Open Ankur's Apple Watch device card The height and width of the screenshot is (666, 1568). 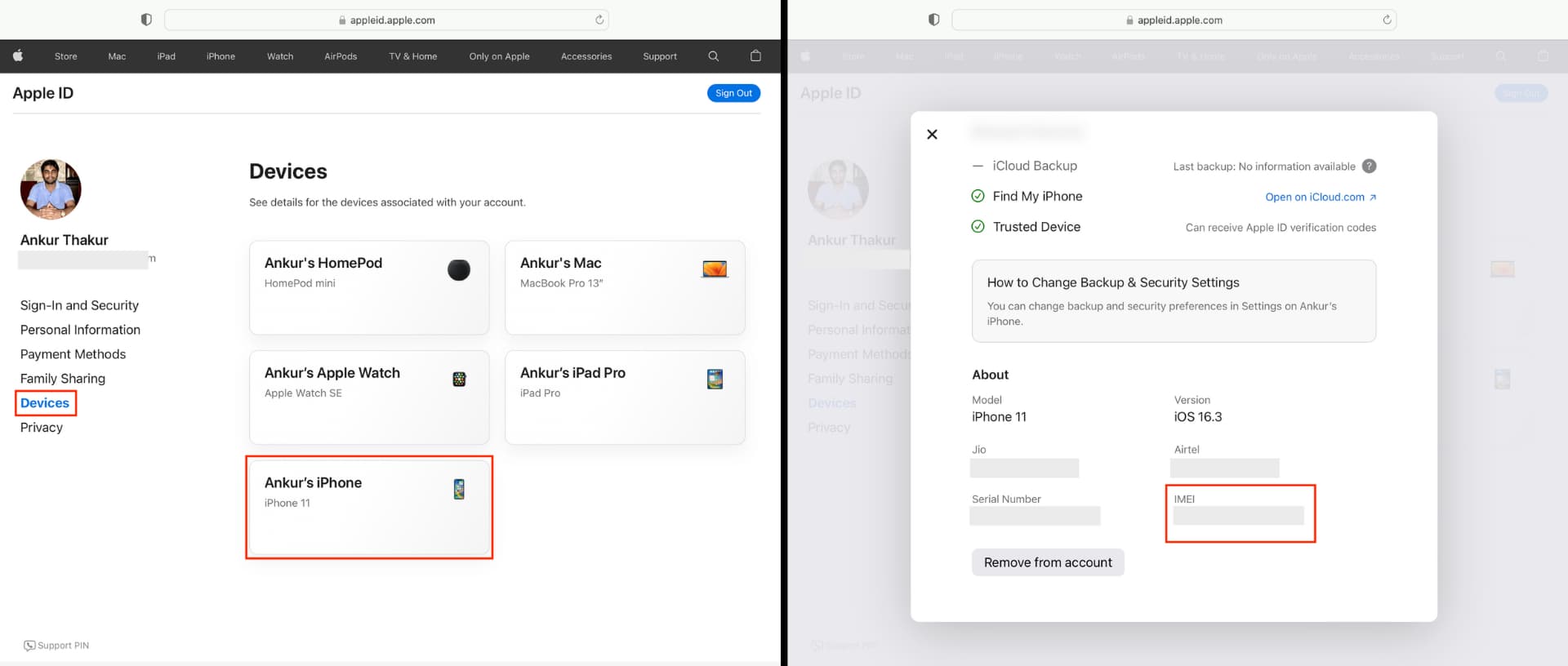pyautogui.click(x=369, y=397)
